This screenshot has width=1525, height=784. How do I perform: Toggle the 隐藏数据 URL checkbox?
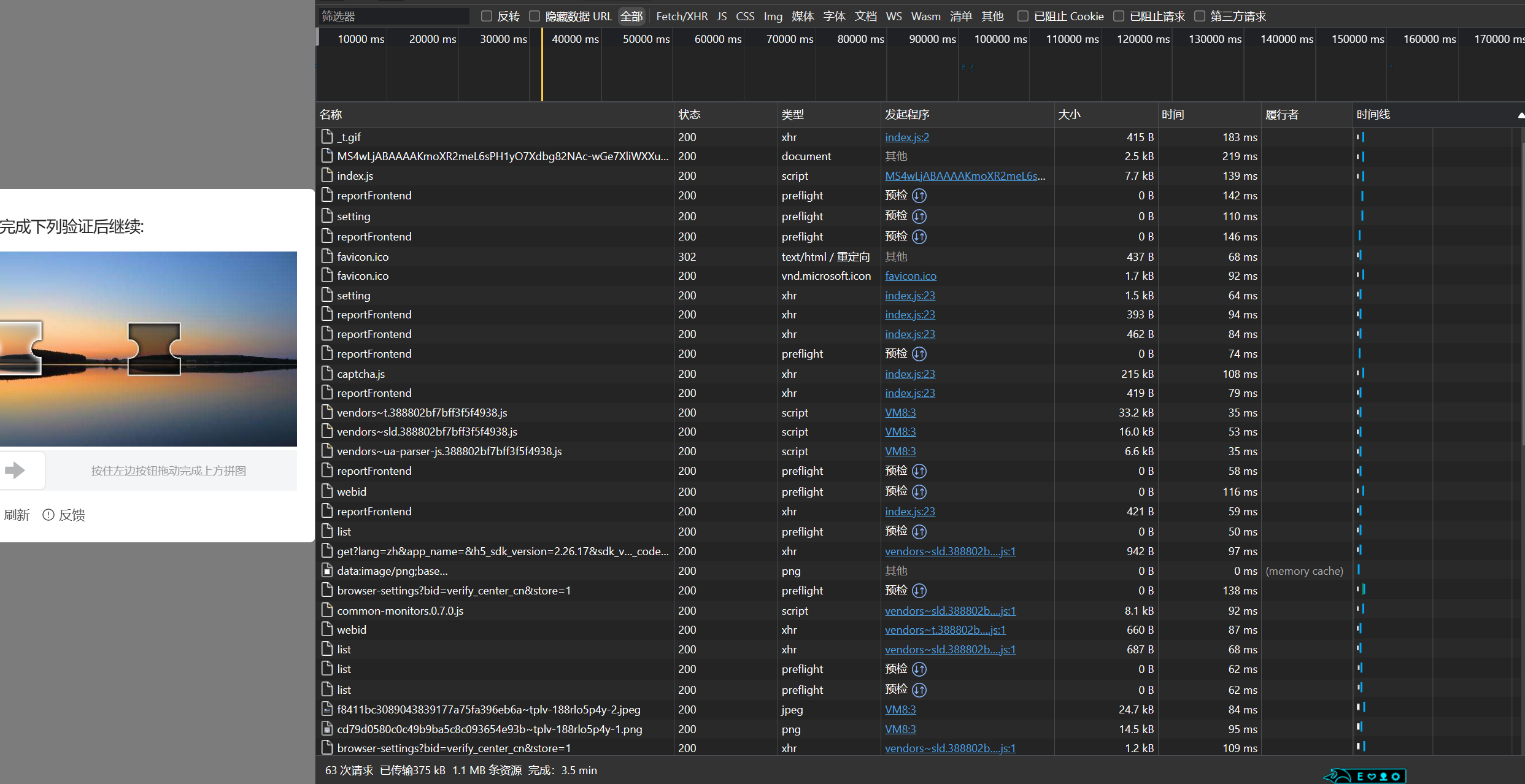click(535, 17)
